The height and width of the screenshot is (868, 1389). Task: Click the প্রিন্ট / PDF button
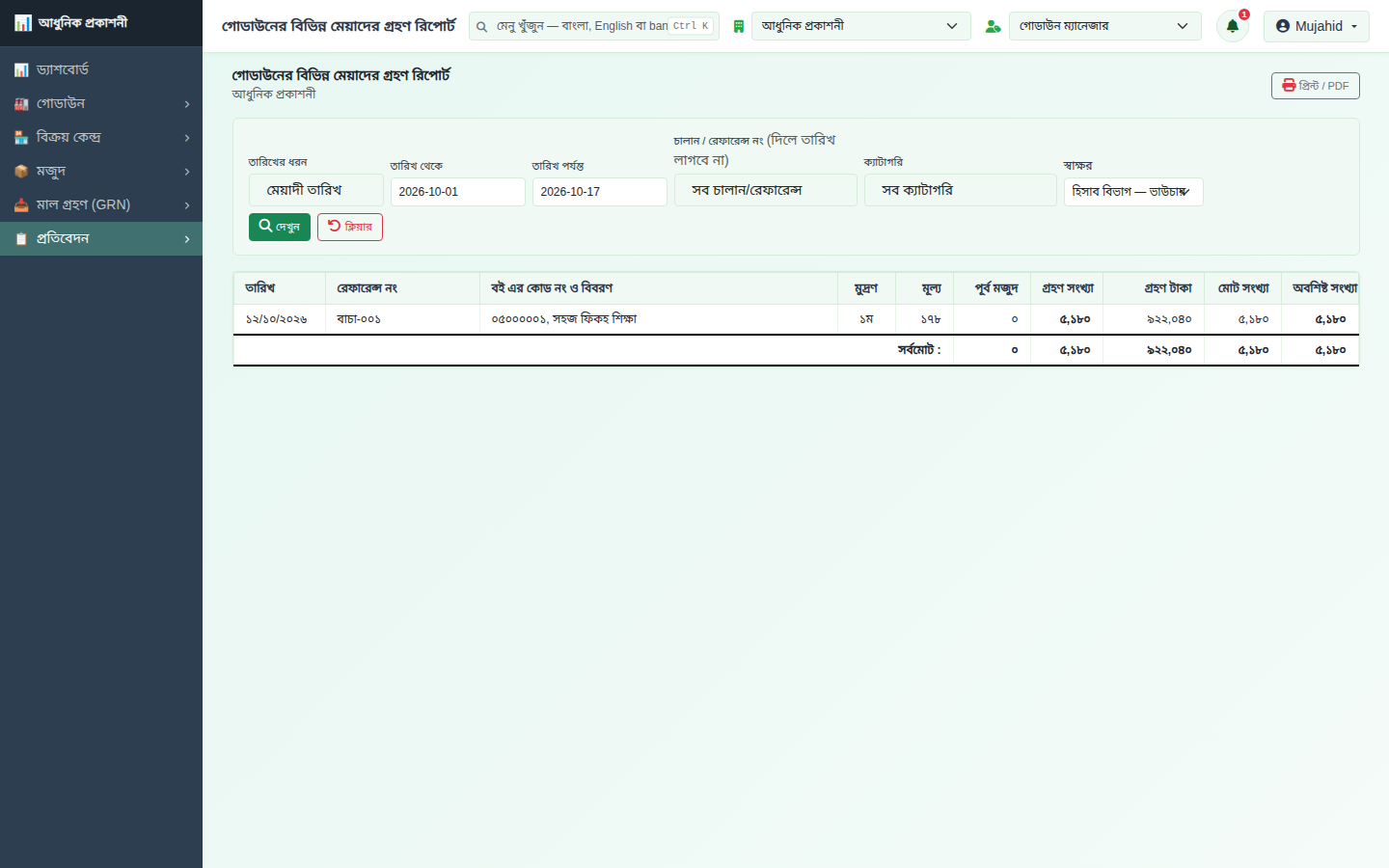tap(1315, 86)
